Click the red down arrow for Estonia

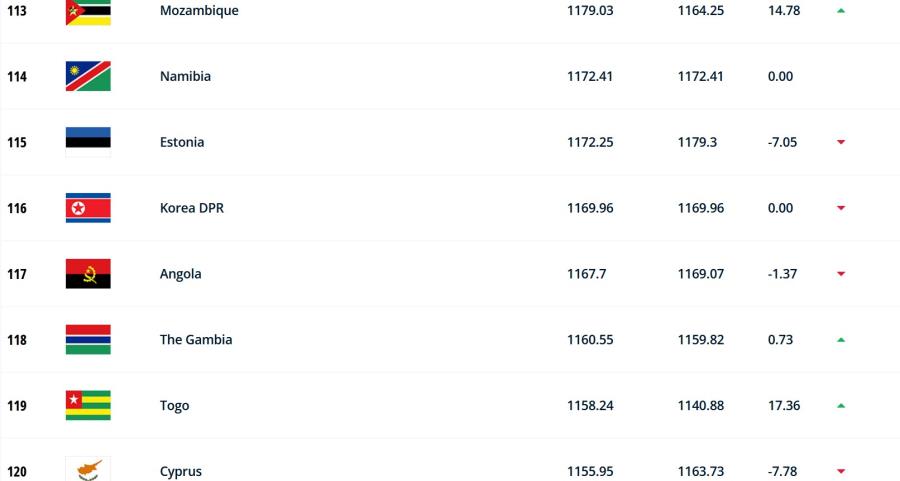tap(841, 142)
